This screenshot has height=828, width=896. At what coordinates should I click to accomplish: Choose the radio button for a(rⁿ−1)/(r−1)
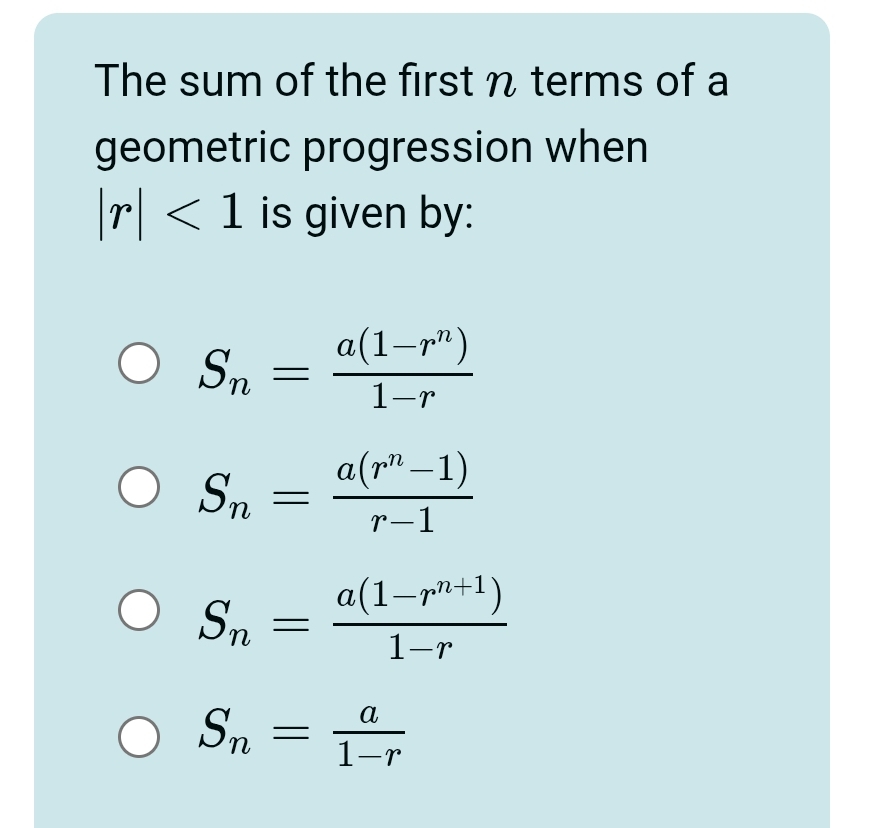point(139,489)
